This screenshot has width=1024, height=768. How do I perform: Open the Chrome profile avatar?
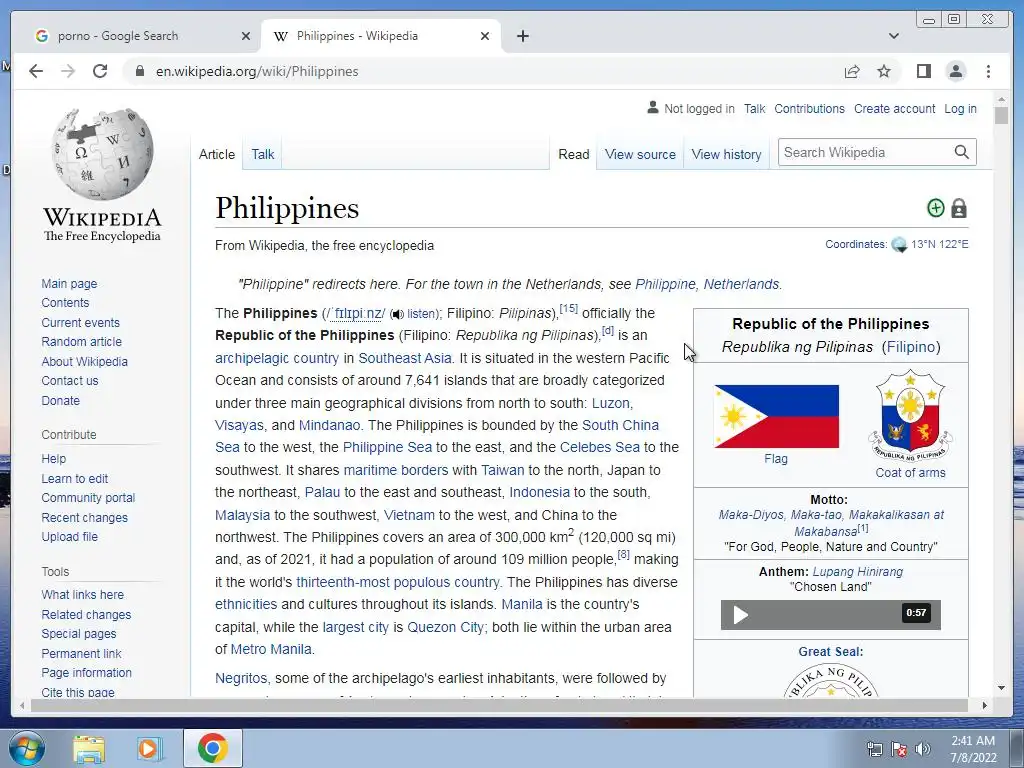pyautogui.click(x=956, y=71)
